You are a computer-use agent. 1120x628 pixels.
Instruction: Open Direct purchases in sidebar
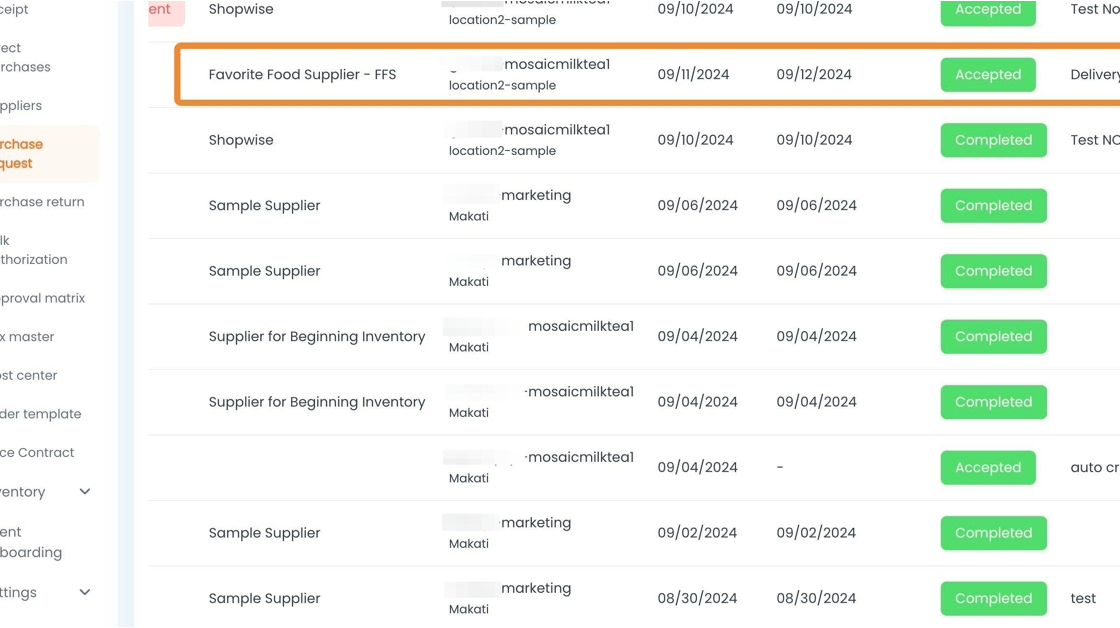25,58
